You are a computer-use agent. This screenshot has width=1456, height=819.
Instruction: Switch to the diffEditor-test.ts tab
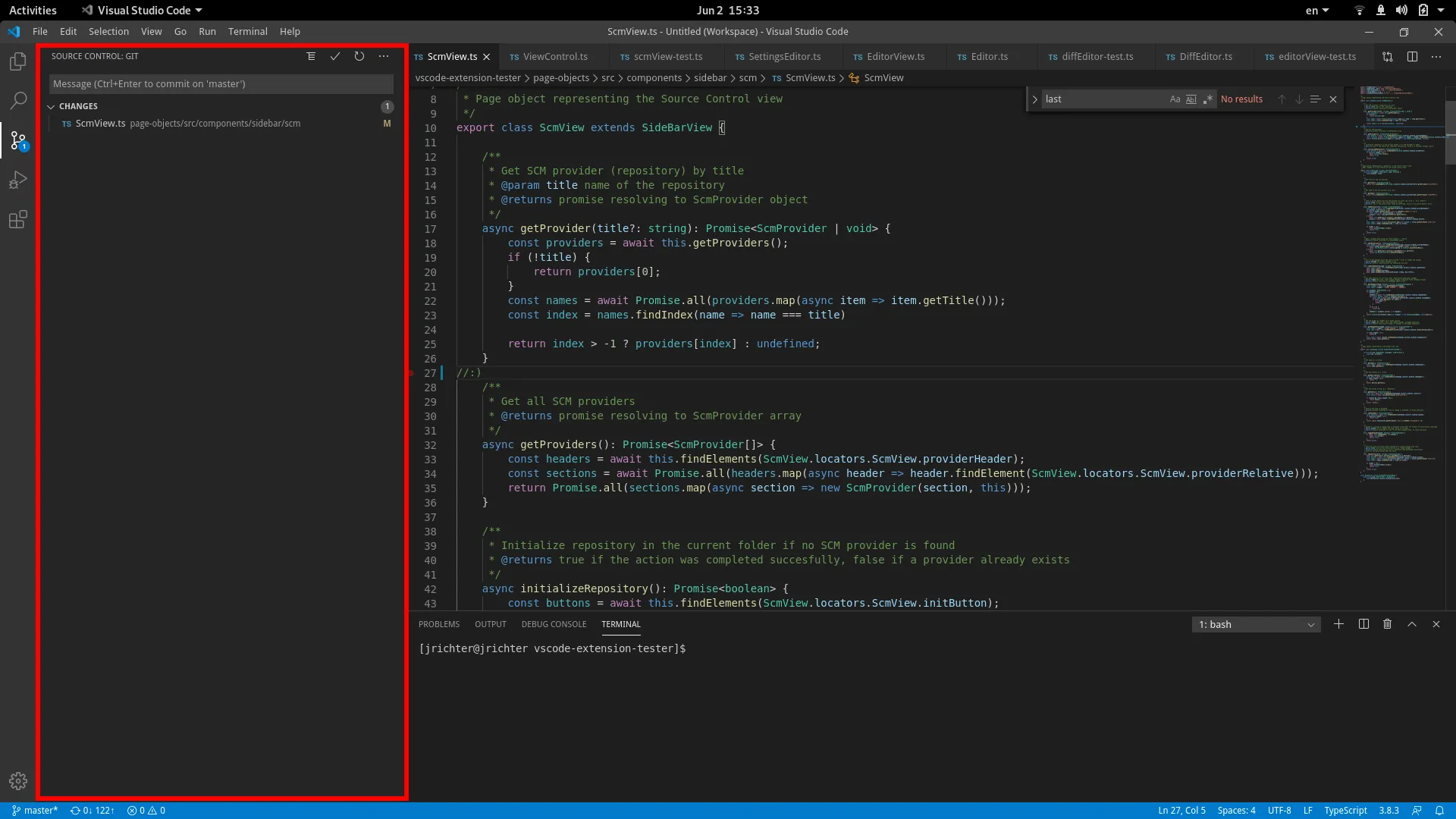point(1097,57)
